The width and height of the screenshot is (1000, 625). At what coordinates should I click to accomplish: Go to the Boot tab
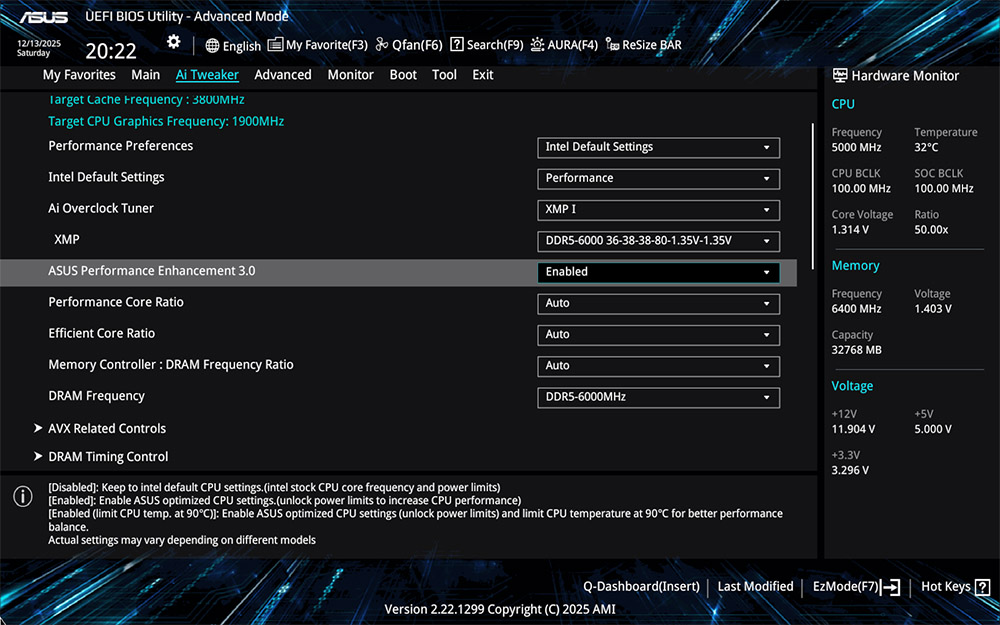[x=403, y=75]
